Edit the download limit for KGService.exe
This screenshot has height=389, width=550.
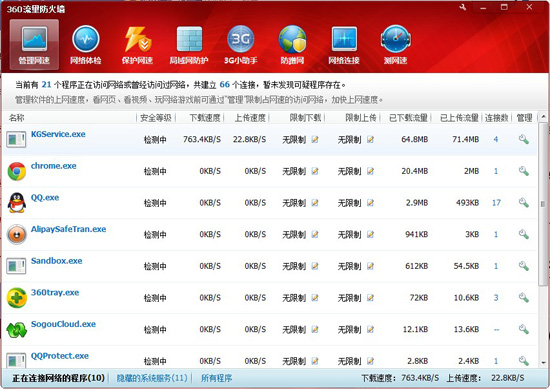tap(315, 140)
